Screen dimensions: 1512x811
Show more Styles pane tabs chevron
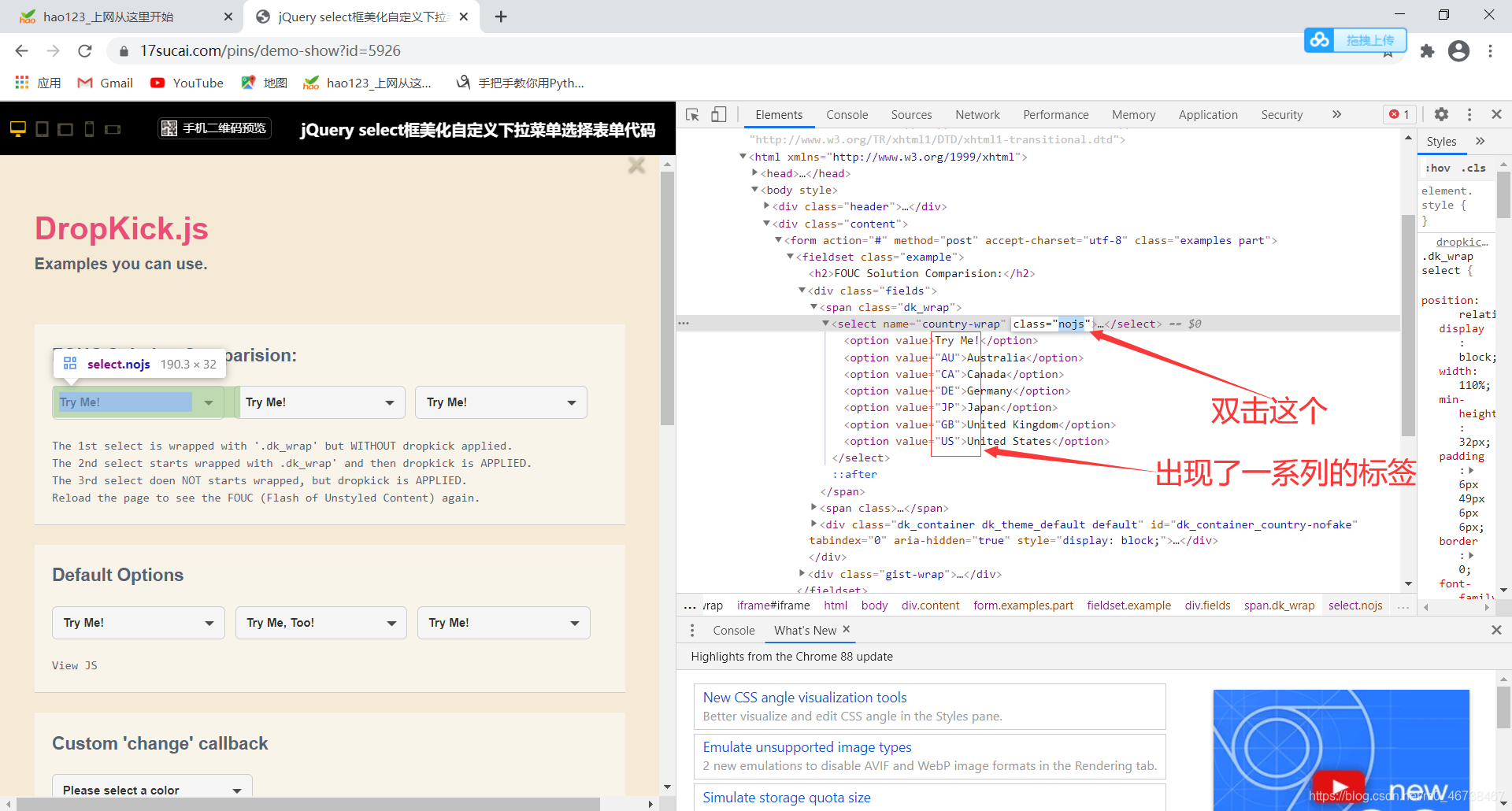click(x=1480, y=141)
